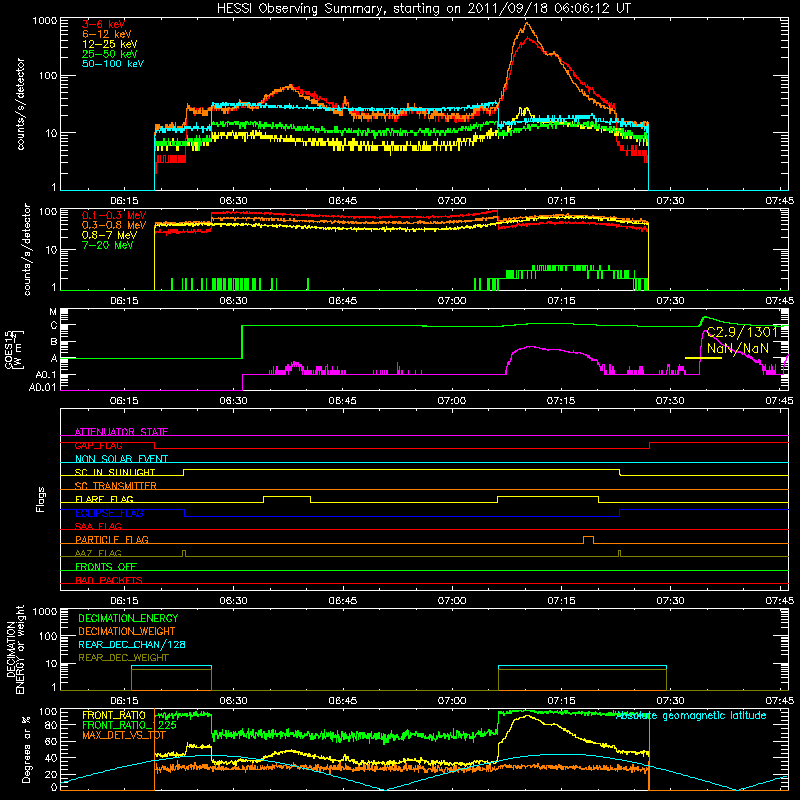Click the GOES15 [W m-2] axis title

click(13, 349)
